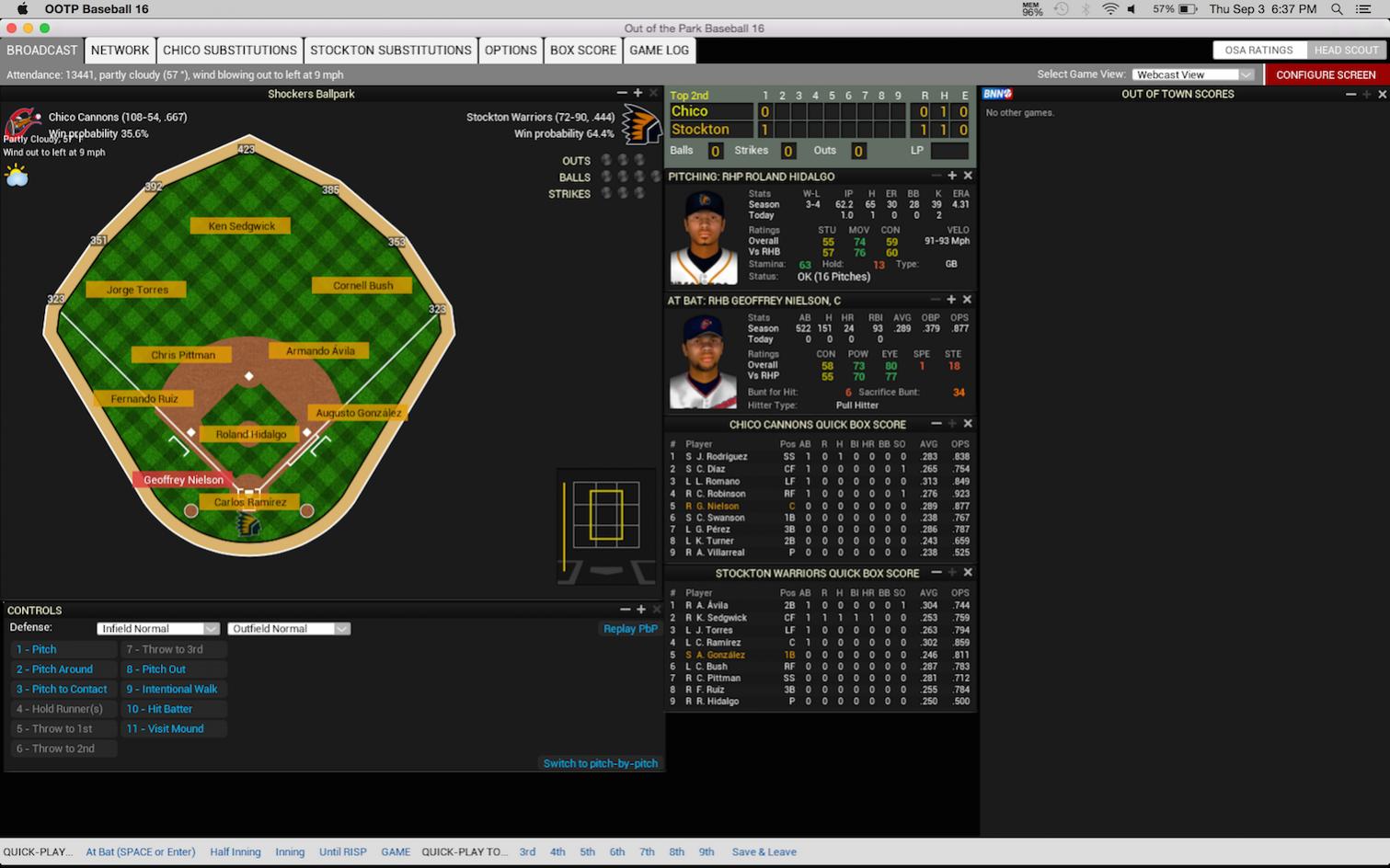Collapse the Shockers Ballpark panel with minus icon
The width and height of the screenshot is (1390, 868).
coord(623,93)
